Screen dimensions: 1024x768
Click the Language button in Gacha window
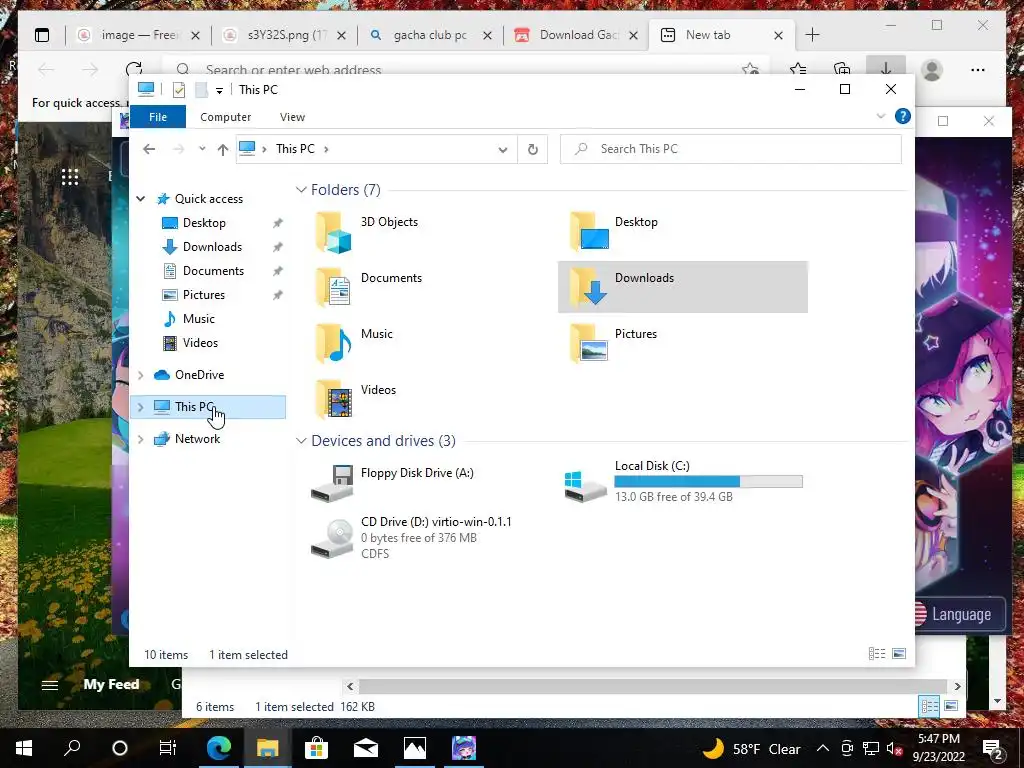(960, 614)
